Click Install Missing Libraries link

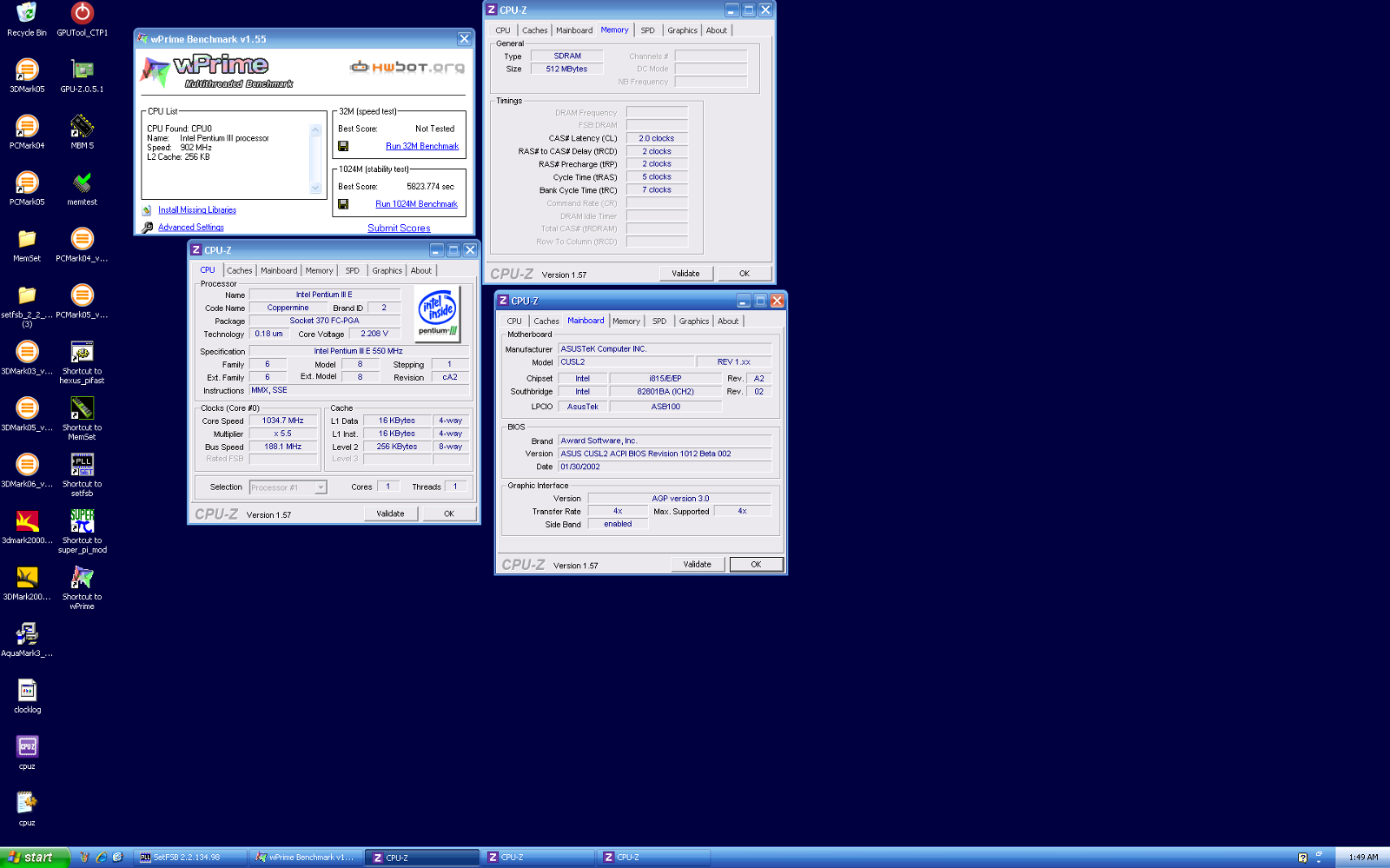pos(197,210)
